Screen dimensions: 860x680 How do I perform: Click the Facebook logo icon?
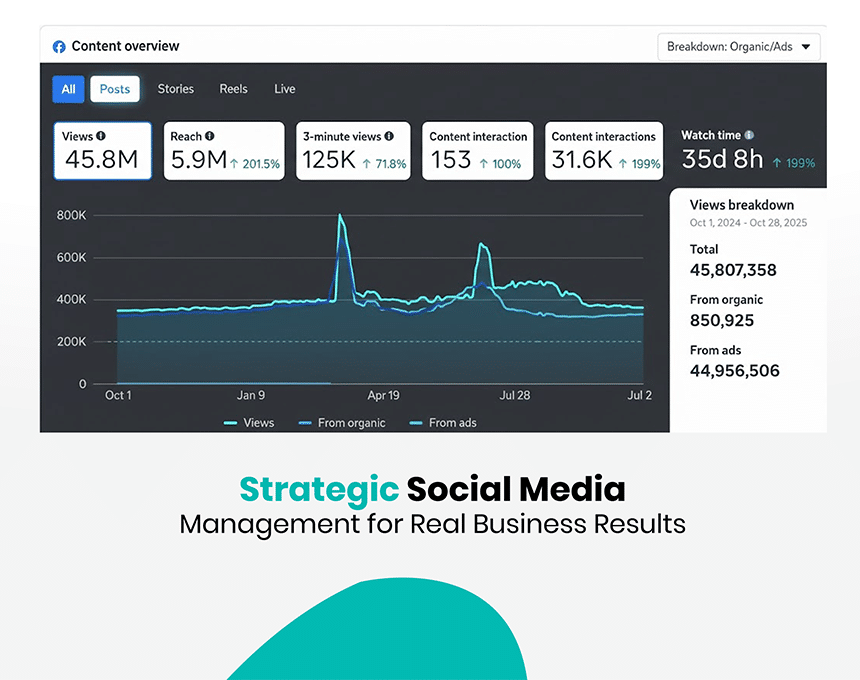[59, 46]
